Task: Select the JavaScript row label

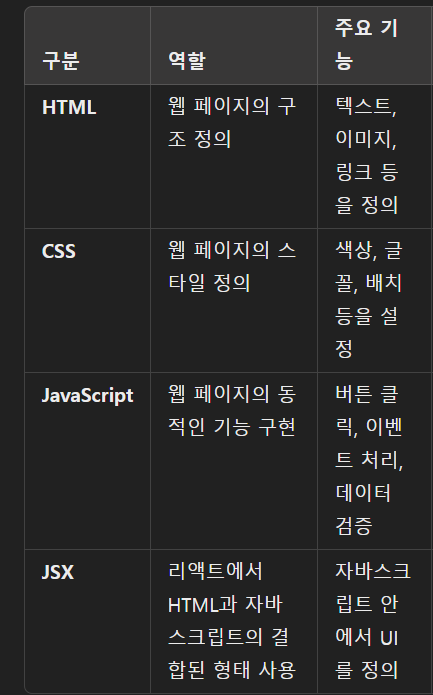Action: (x=87, y=395)
